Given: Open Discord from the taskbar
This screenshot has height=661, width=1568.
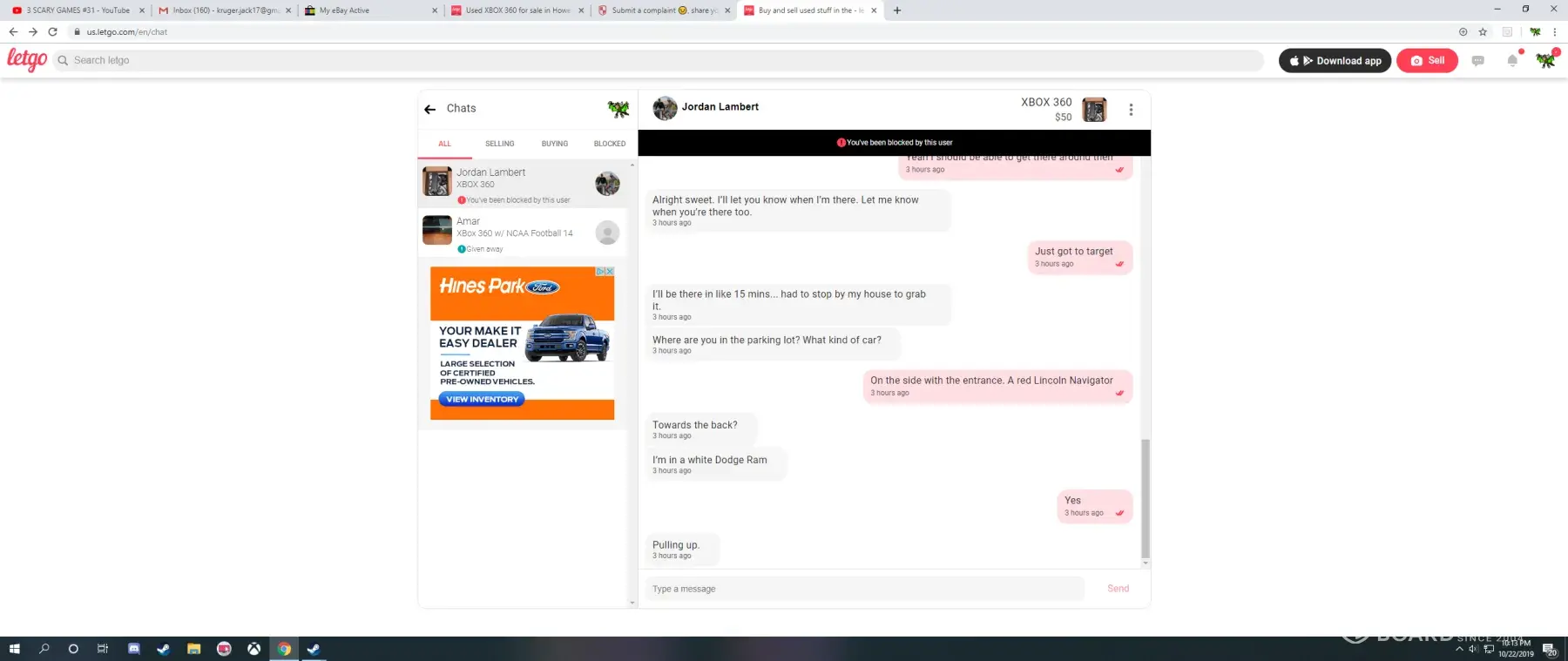Looking at the screenshot, I should pyautogui.click(x=133, y=649).
